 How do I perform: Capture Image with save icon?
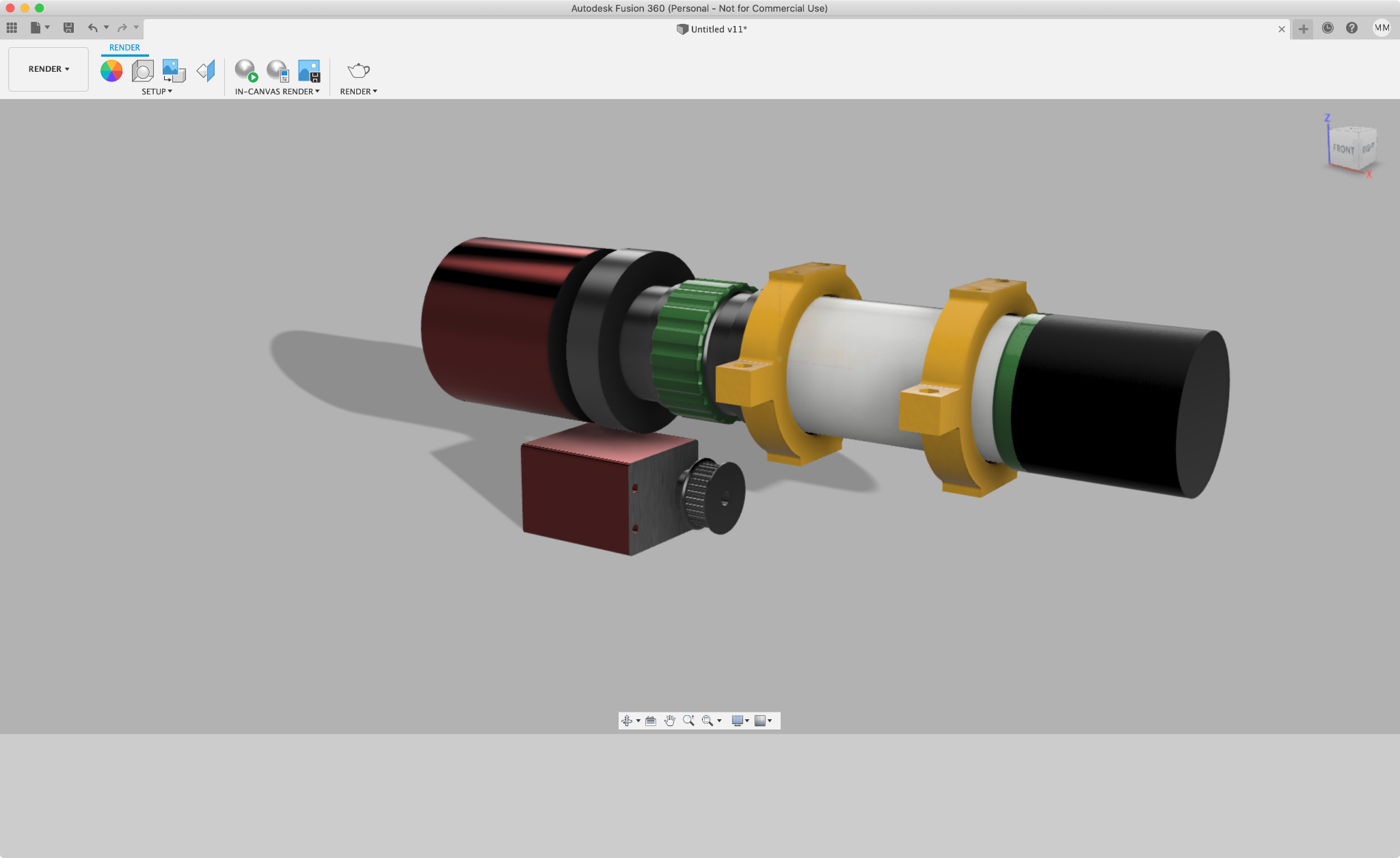pyautogui.click(x=309, y=70)
